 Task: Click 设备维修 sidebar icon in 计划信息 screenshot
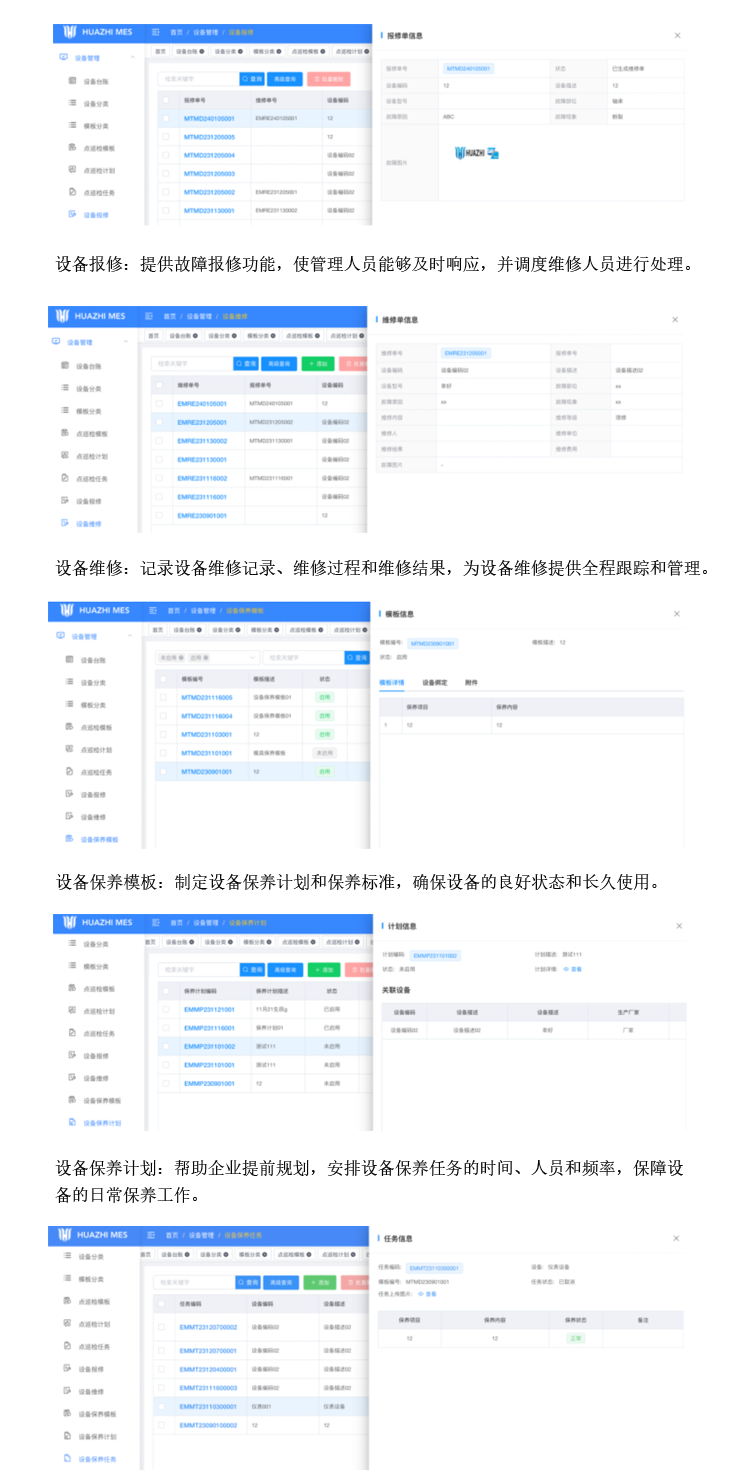tap(73, 1077)
